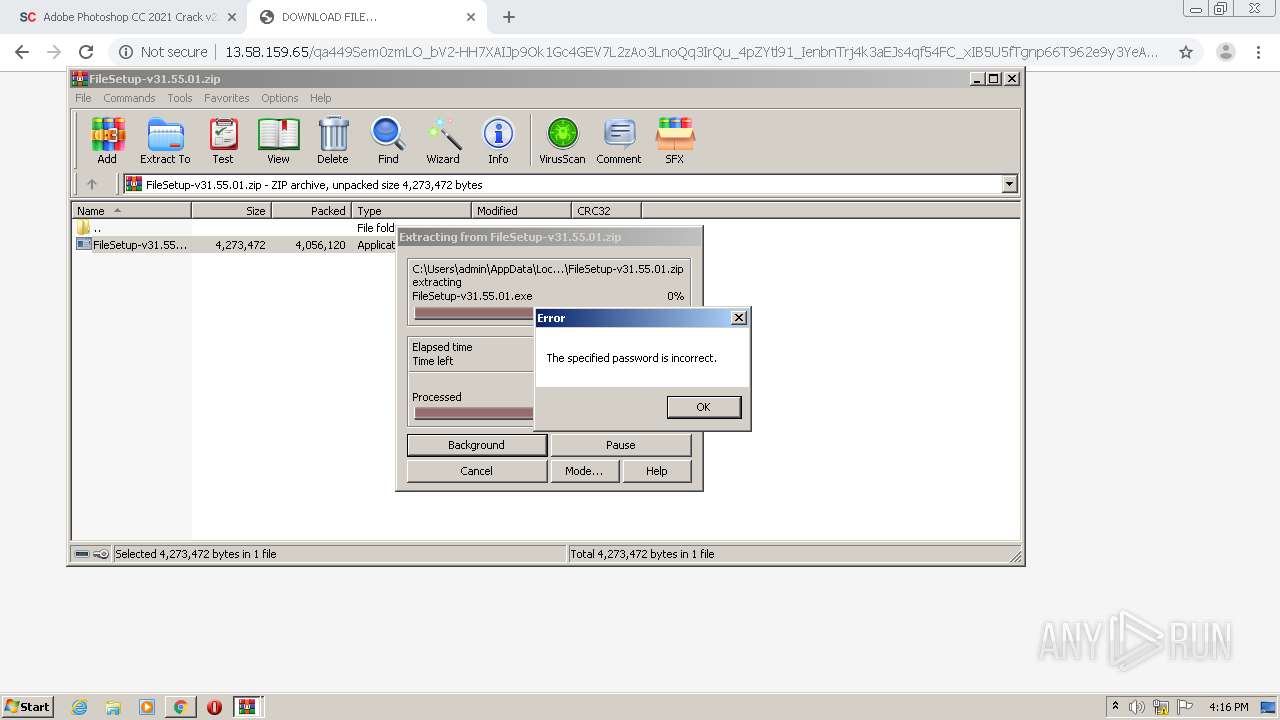The width and height of the screenshot is (1280, 720).
Task: Launch Internet Explorer from taskbar
Action: pos(79,707)
